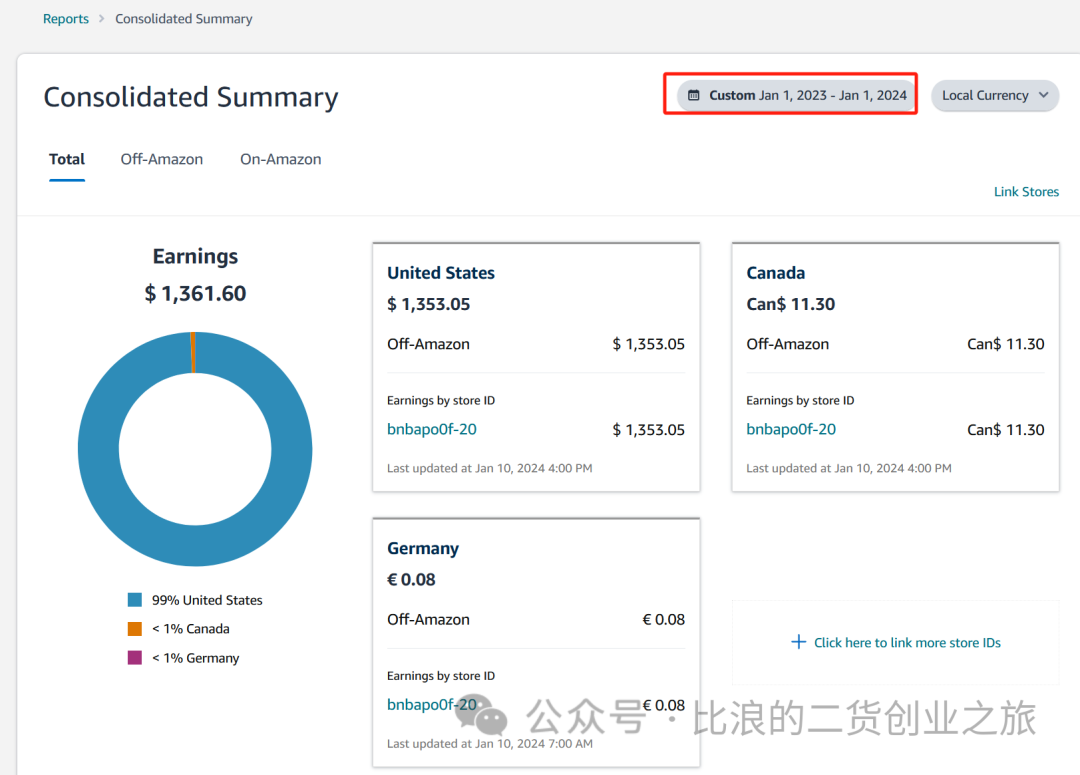The width and height of the screenshot is (1080, 775).
Task: Open the Link Stores link
Action: coord(1026,192)
